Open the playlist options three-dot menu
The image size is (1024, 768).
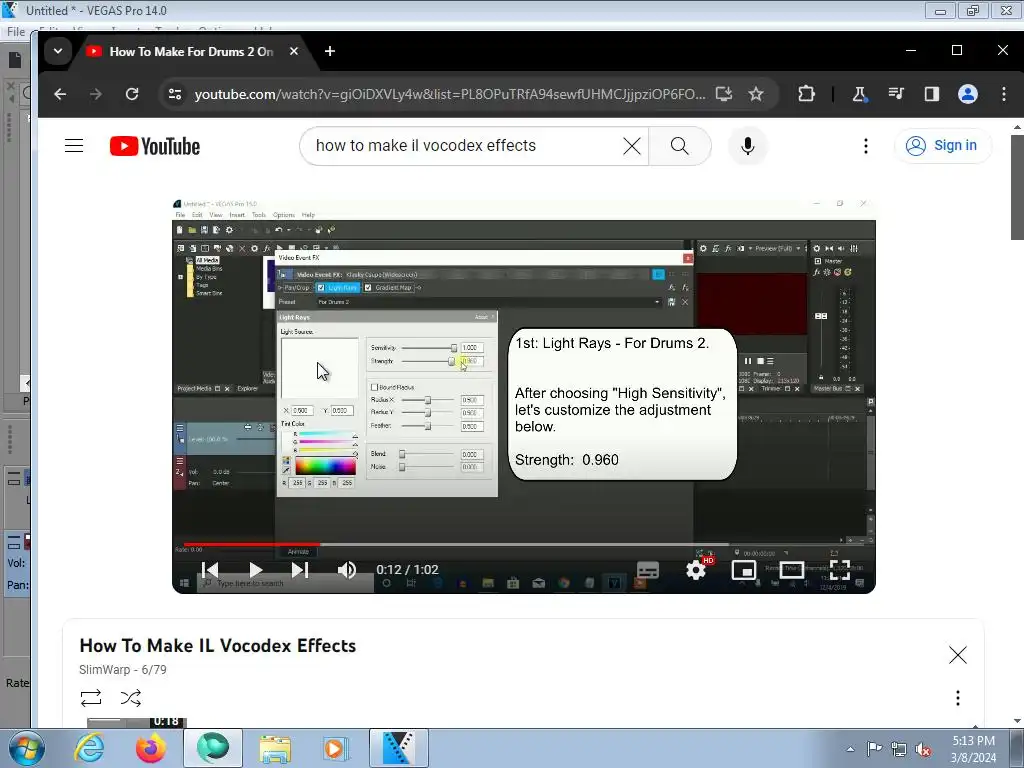point(957,697)
